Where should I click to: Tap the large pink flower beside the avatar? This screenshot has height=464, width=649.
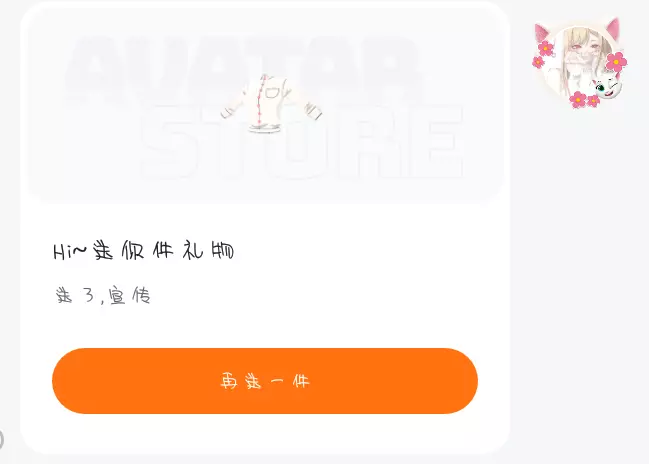coord(616,62)
